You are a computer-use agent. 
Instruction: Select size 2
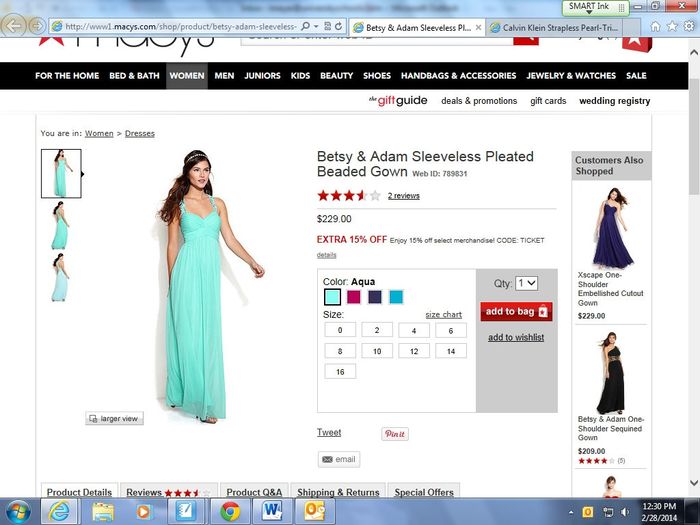point(377,330)
